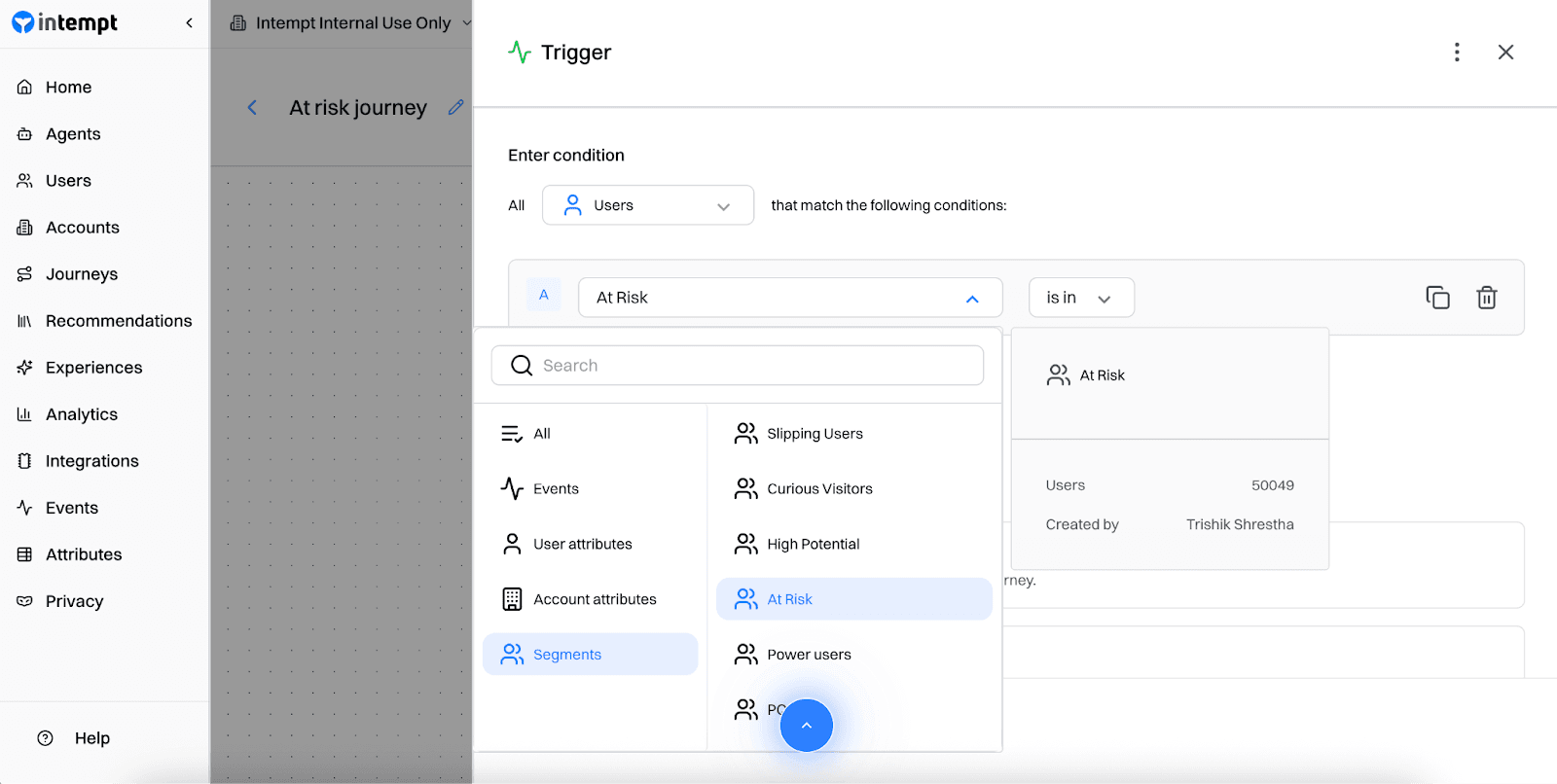Choose the User attributes category

pos(582,545)
